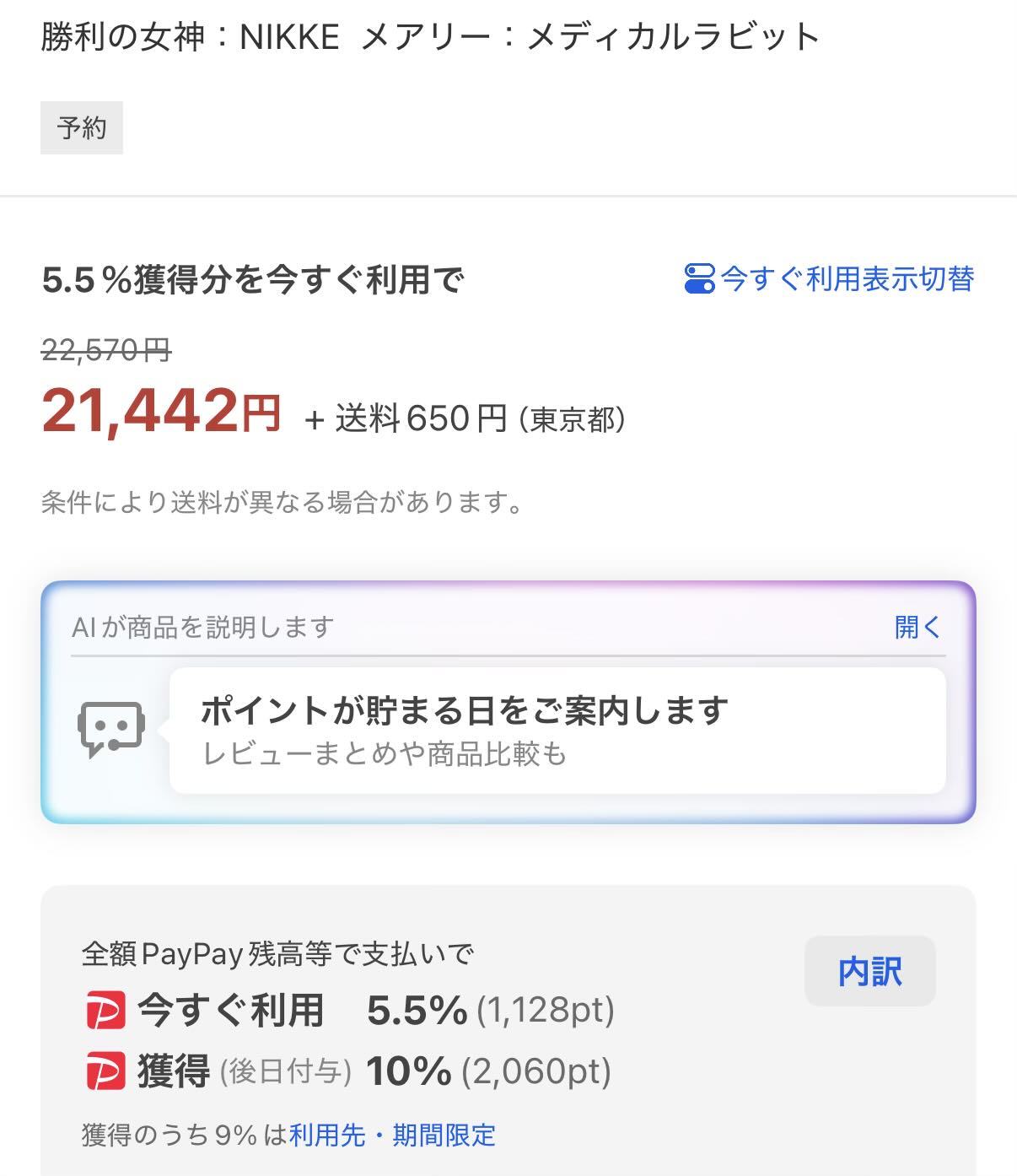This screenshot has height=1176, width=1017.
Task: Open the ポイントが貯まる日をご案内します card
Action: (x=557, y=730)
